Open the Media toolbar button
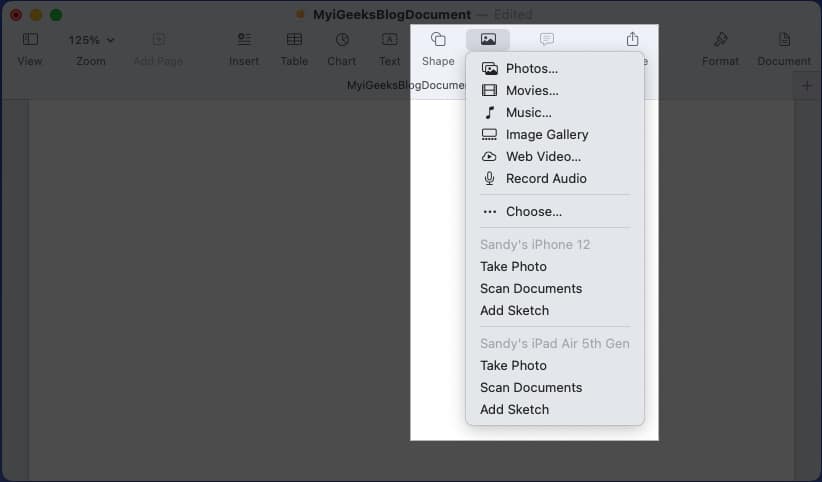Viewport: 822px width, 482px height. point(488,39)
